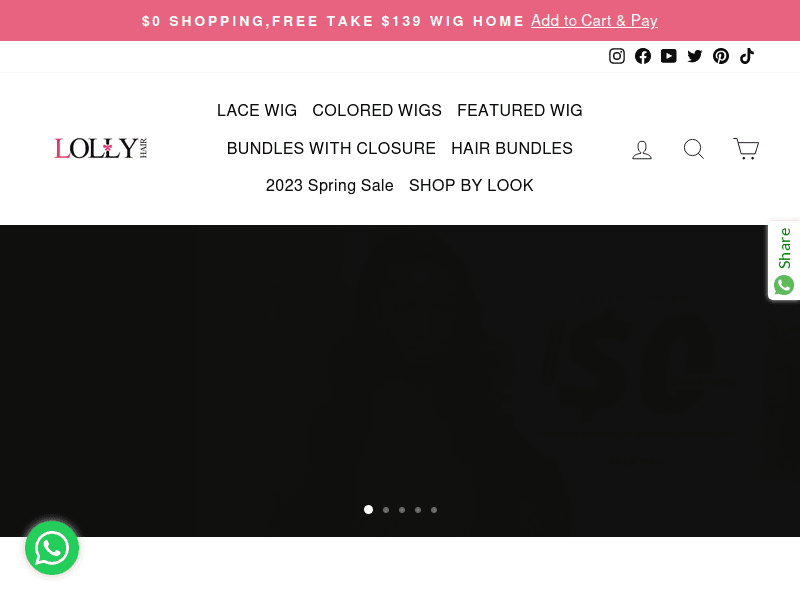Open the LACE WIG menu

point(257,110)
